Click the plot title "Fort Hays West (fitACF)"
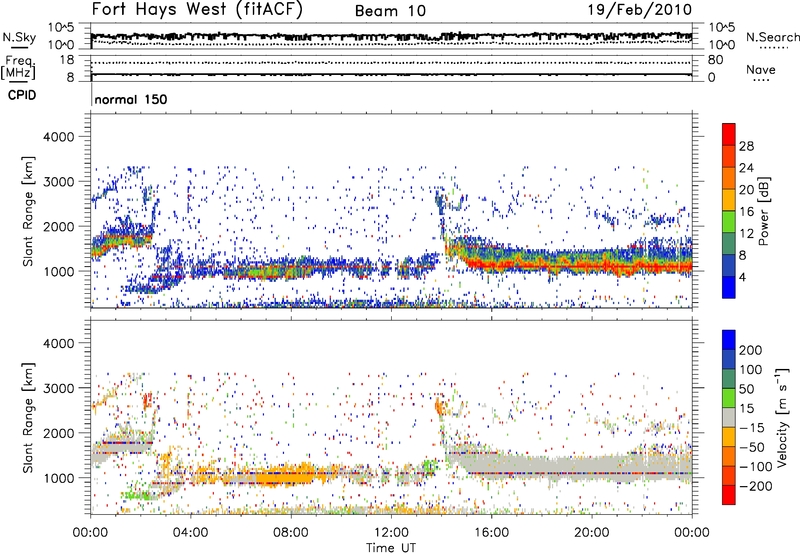This screenshot has width=800, height=554. coord(197,9)
